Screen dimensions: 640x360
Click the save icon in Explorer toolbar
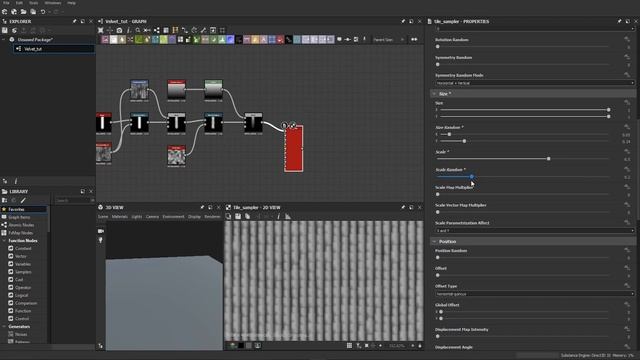(5, 30)
